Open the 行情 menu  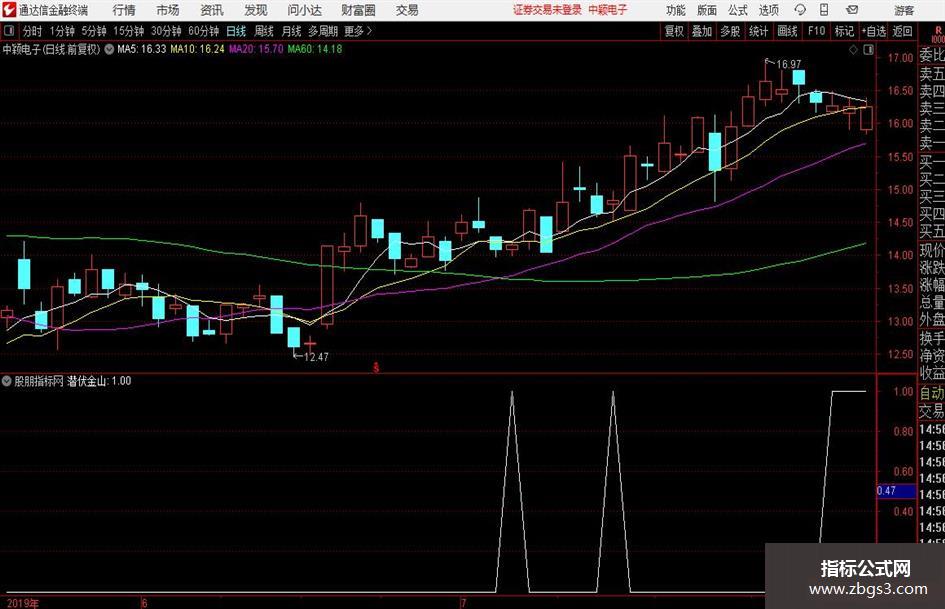(x=124, y=10)
